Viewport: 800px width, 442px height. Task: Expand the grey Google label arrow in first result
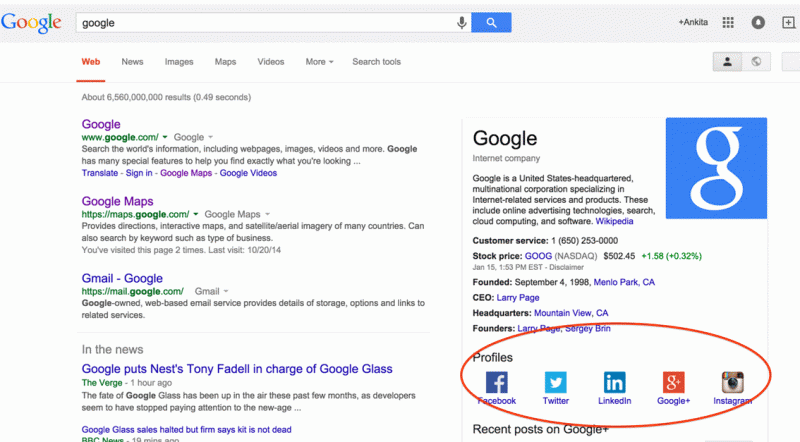coord(210,137)
